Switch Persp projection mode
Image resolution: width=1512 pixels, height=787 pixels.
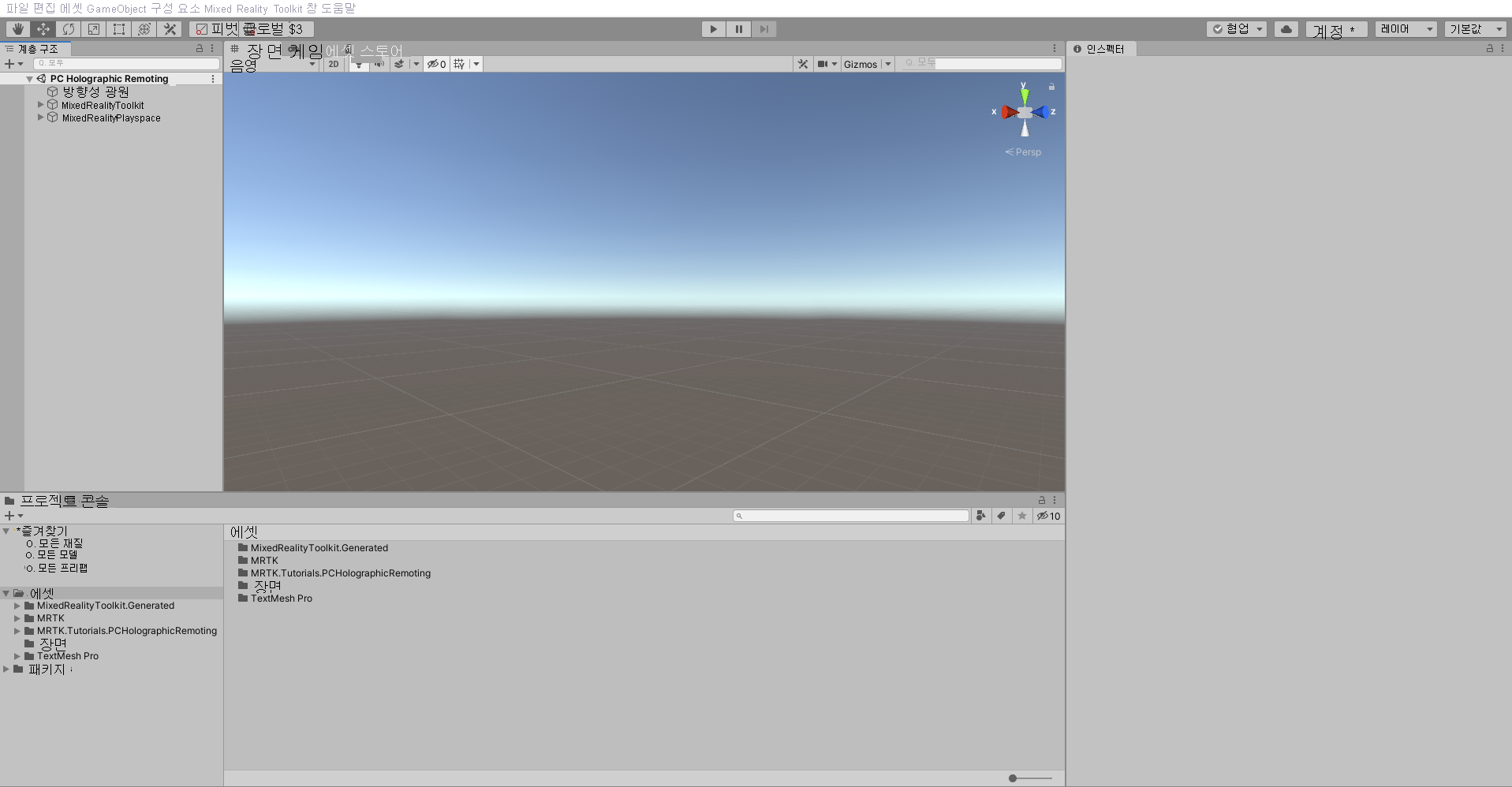[1023, 152]
